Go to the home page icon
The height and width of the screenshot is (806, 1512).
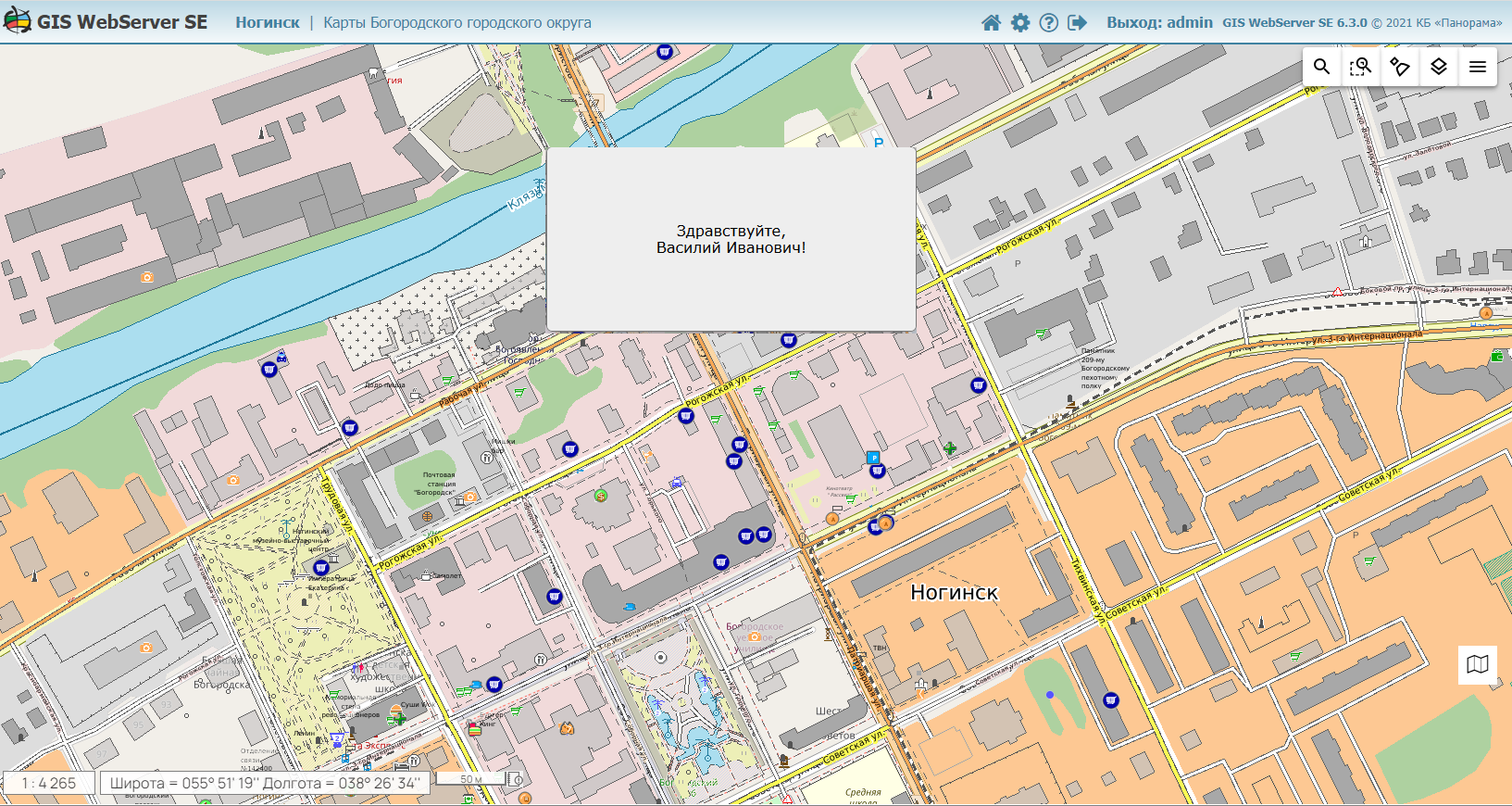(991, 22)
